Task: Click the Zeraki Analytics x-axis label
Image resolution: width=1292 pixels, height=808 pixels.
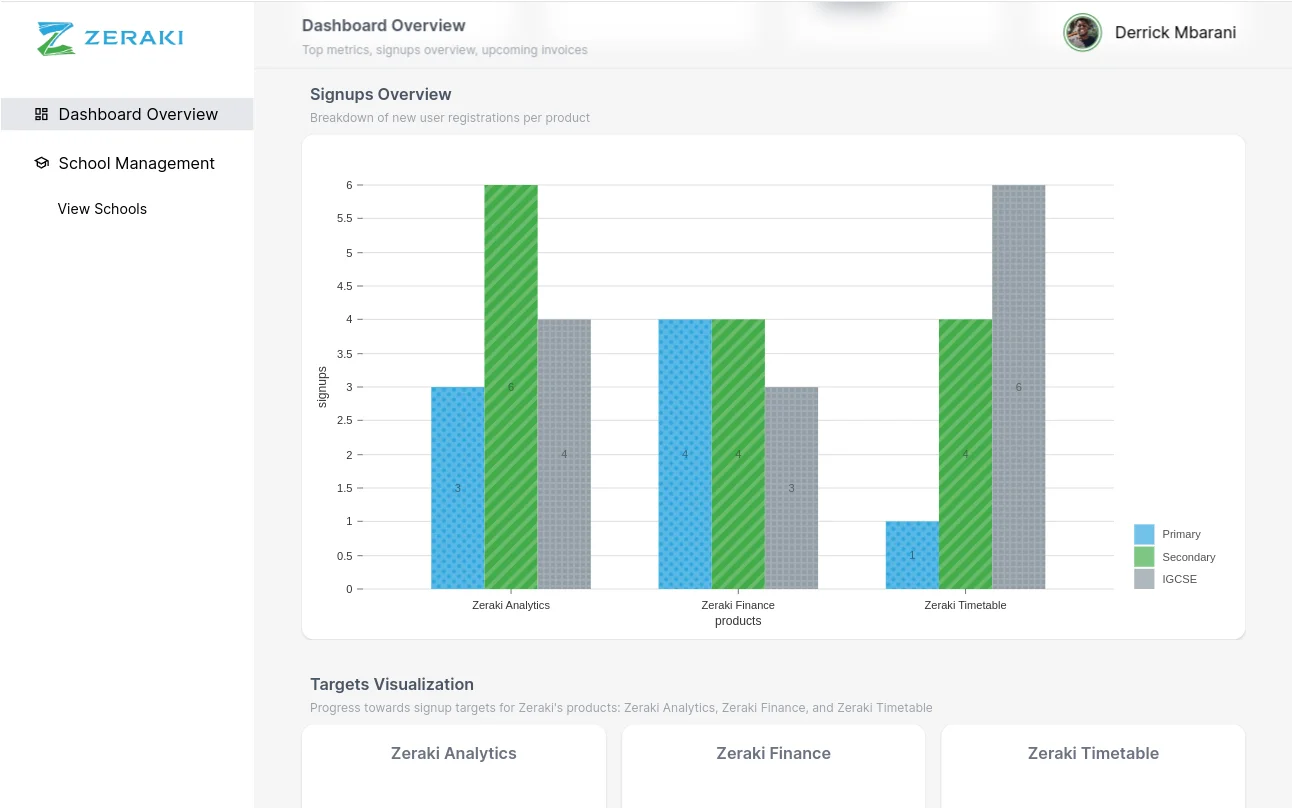Action: click(x=511, y=605)
